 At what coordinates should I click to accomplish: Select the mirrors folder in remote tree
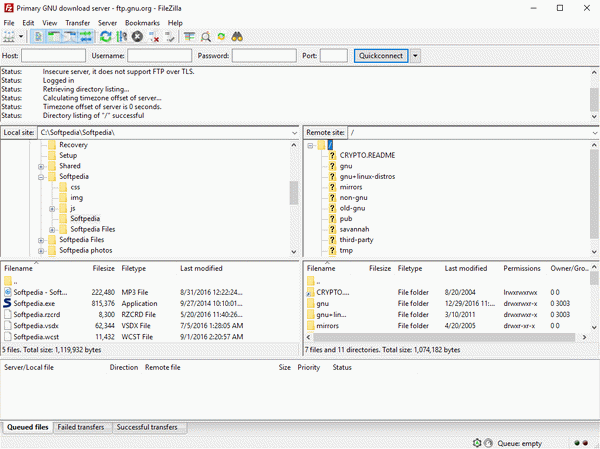point(351,187)
